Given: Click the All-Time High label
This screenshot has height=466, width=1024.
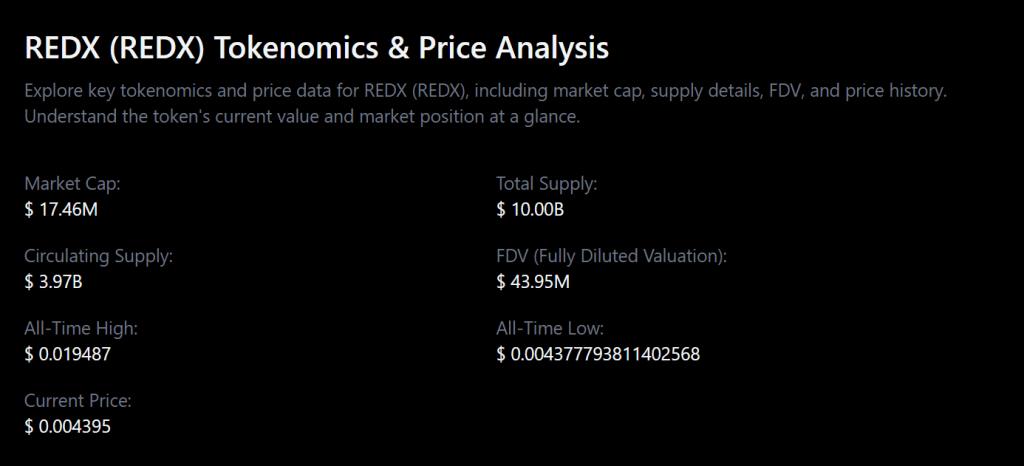Looking at the screenshot, I should point(81,328).
